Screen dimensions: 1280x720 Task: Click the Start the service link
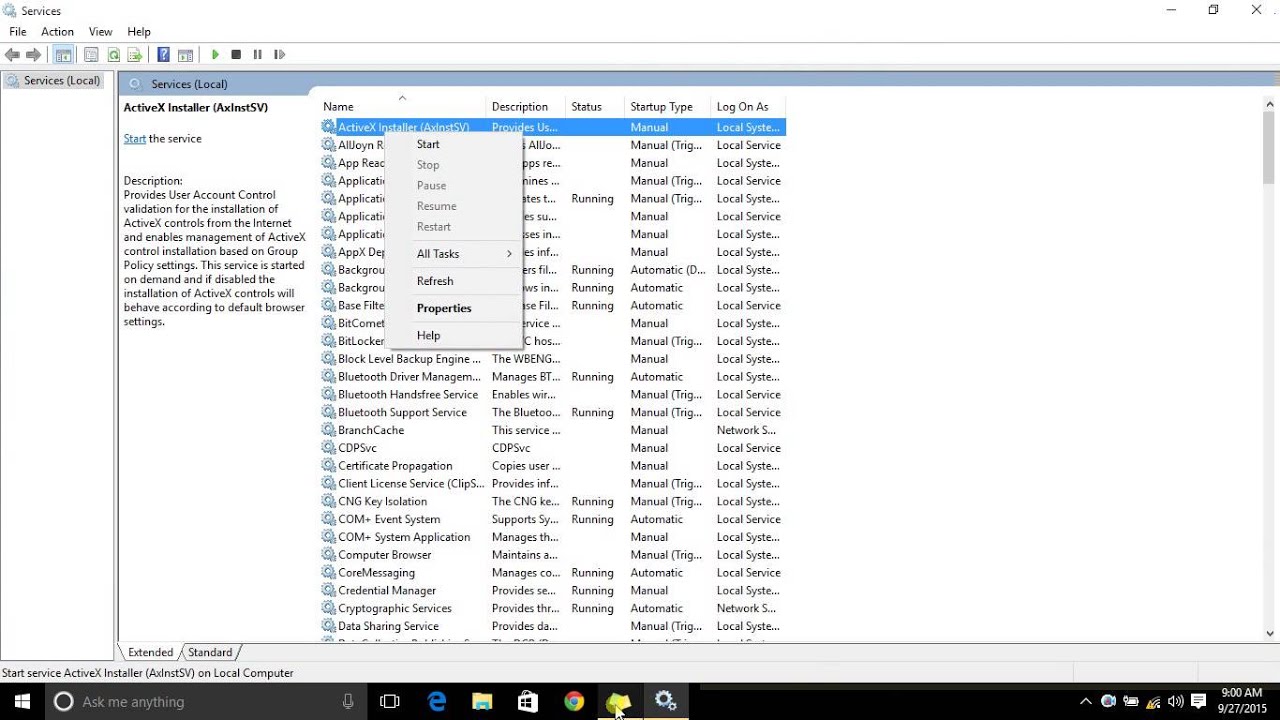[x=135, y=139]
